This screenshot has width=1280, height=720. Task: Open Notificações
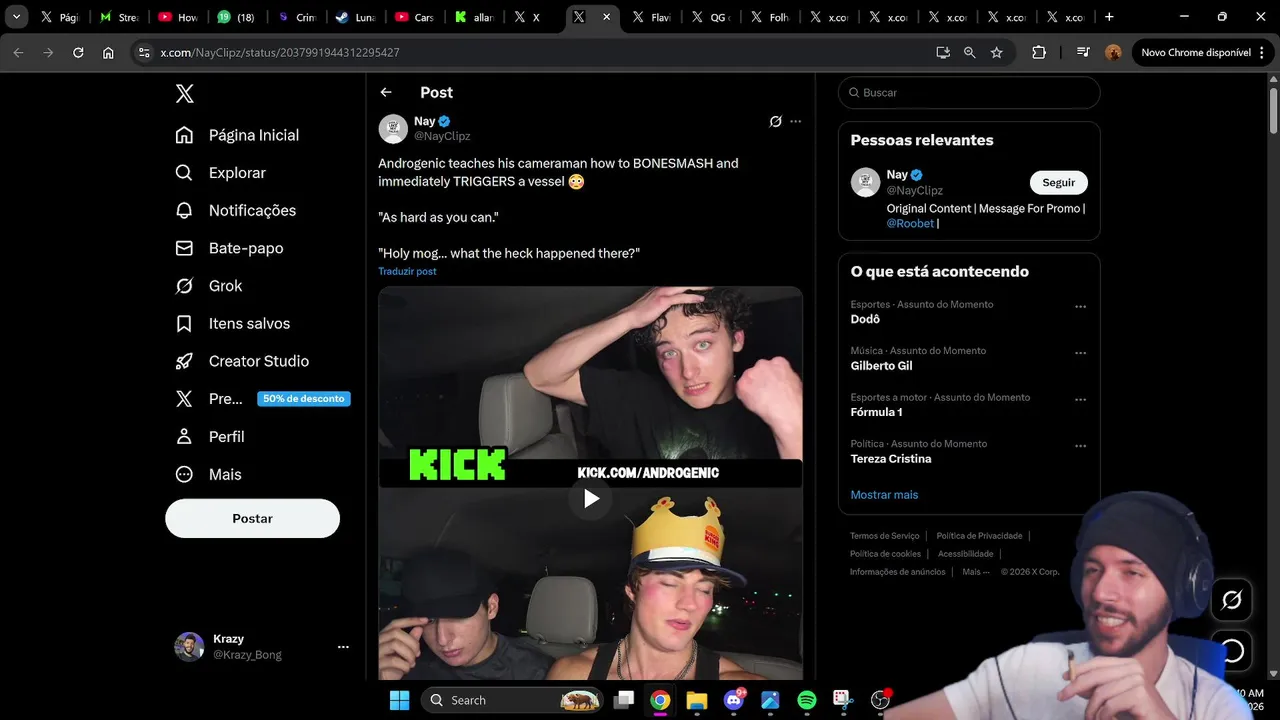point(236,210)
